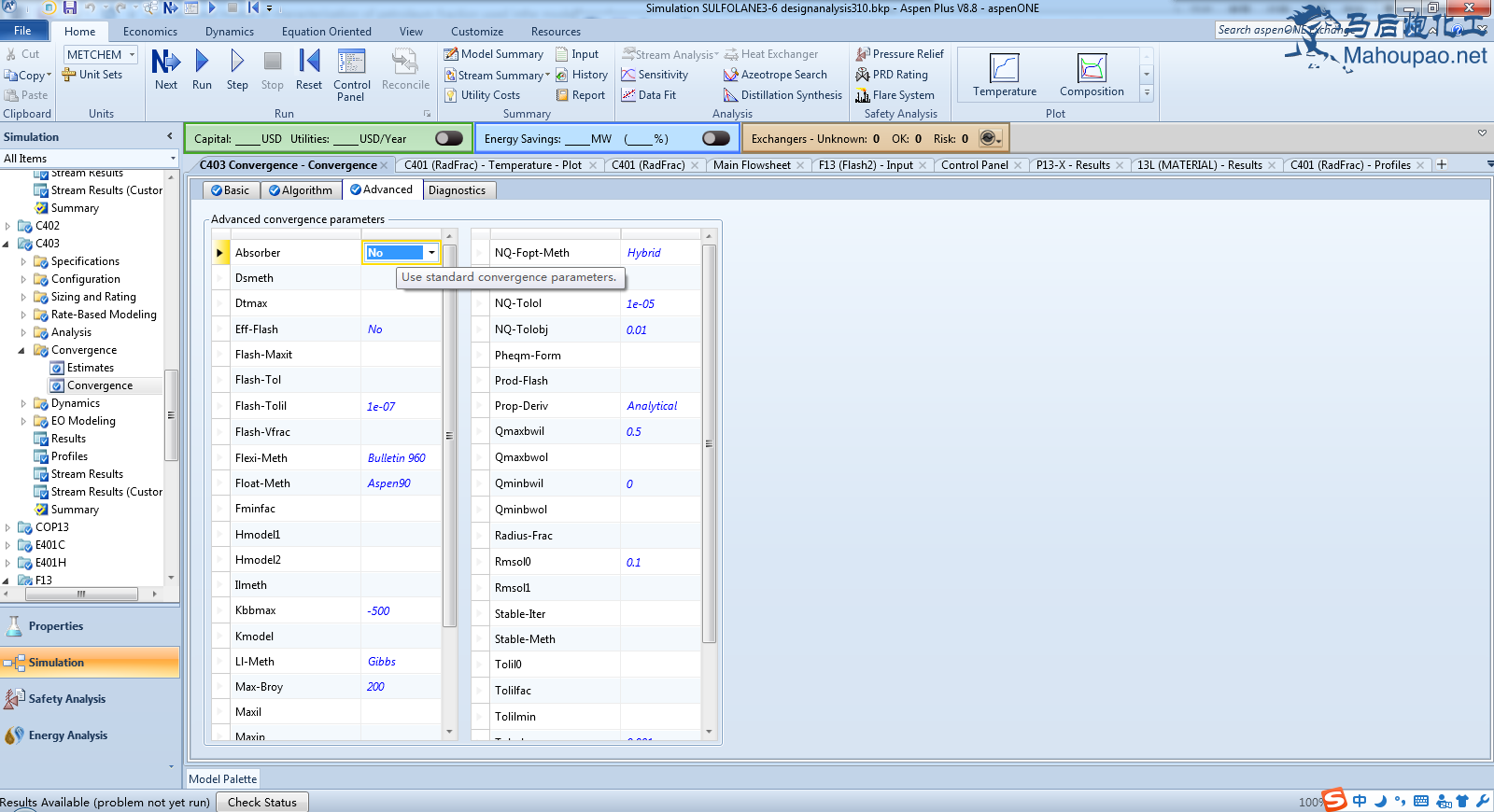The image size is (1494, 812).
Task: Switch to the Energy Analysis environment
Action: click(x=90, y=735)
